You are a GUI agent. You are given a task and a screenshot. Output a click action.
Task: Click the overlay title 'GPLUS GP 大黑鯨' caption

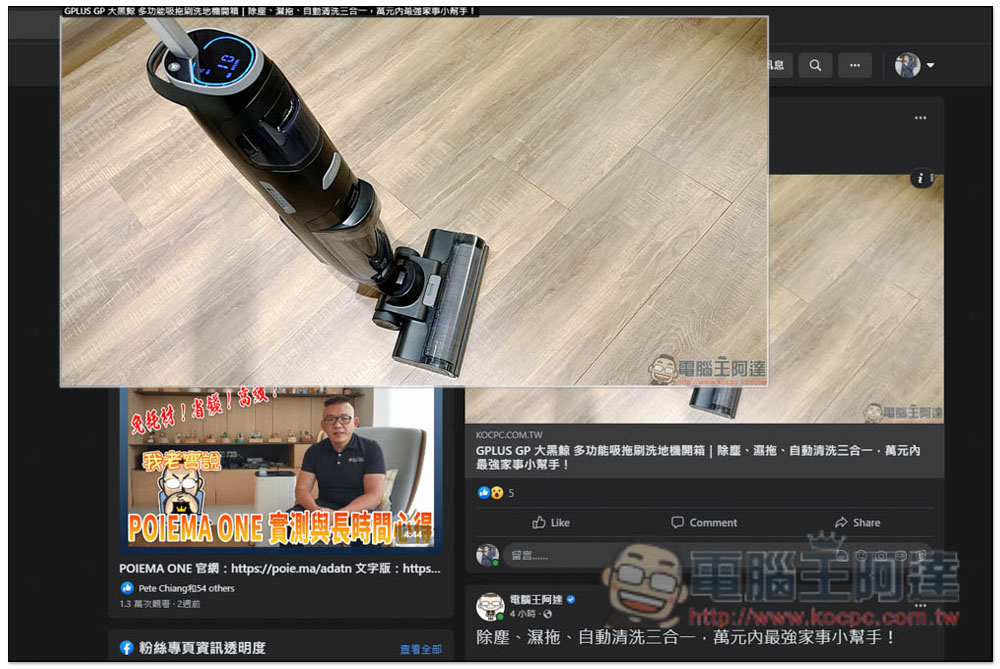point(270,11)
